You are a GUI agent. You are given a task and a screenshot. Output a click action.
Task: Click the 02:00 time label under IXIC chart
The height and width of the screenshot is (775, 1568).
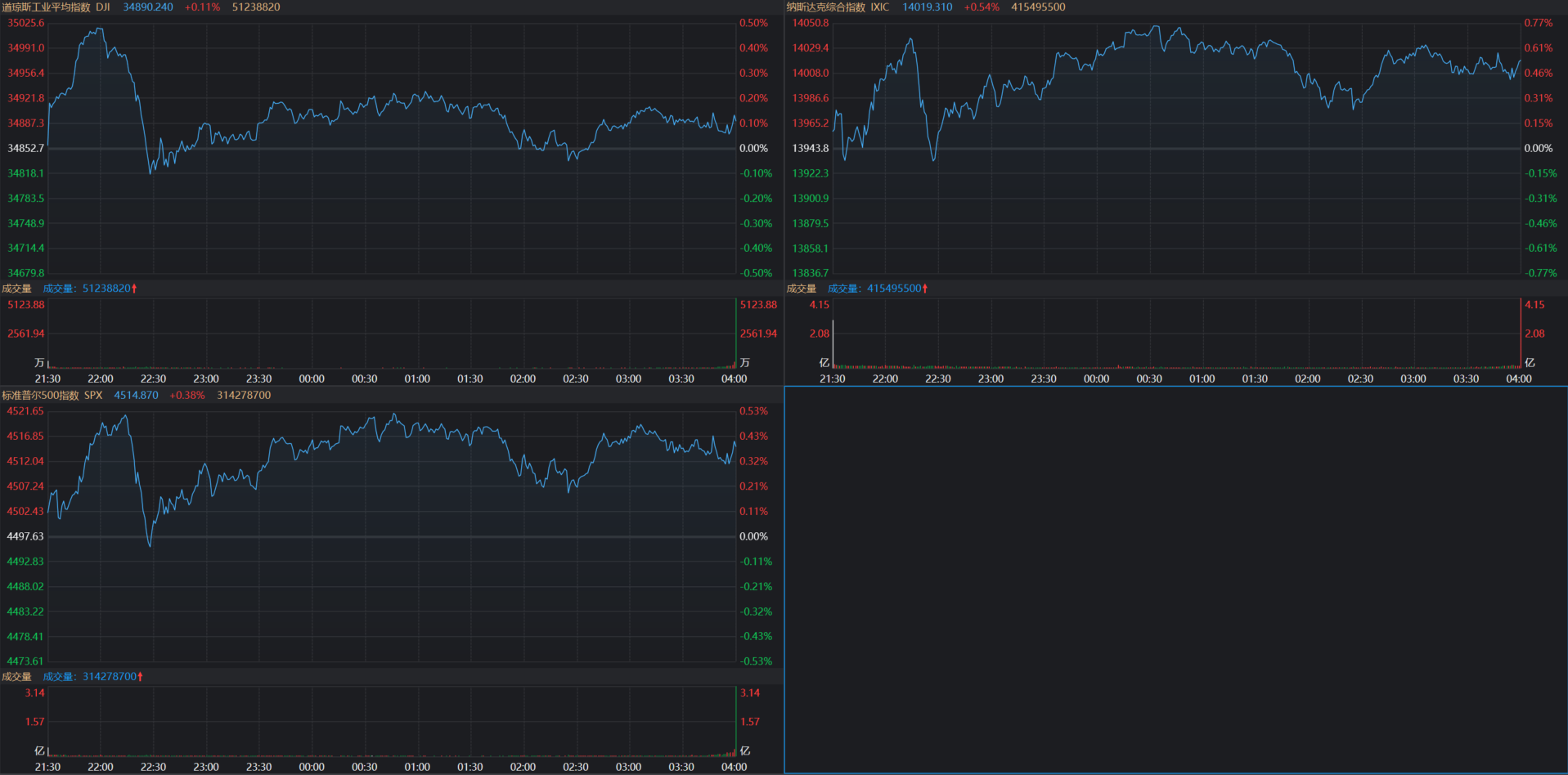(x=1307, y=379)
